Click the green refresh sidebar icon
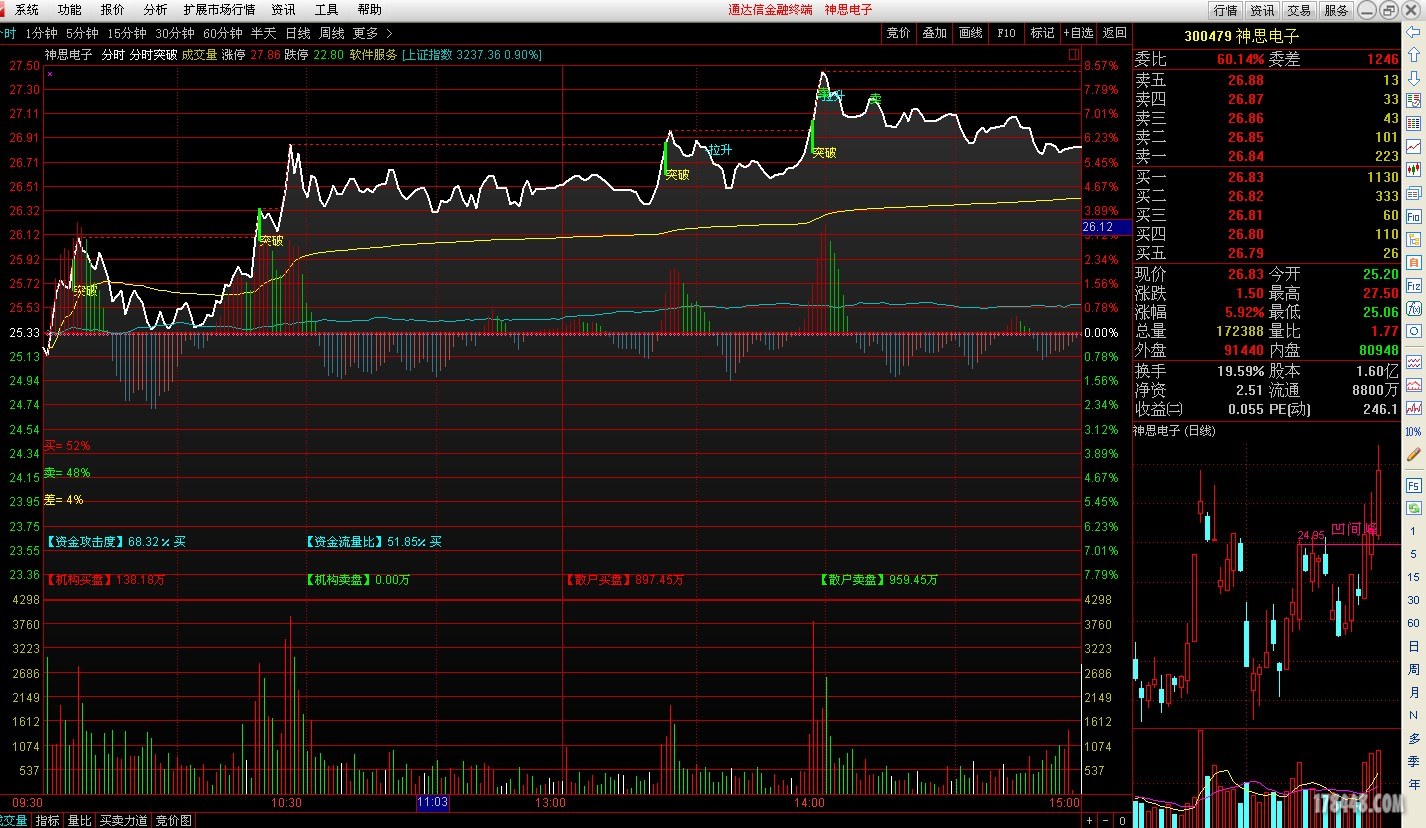Image resolution: width=1426 pixels, height=828 pixels. (x=1413, y=507)
